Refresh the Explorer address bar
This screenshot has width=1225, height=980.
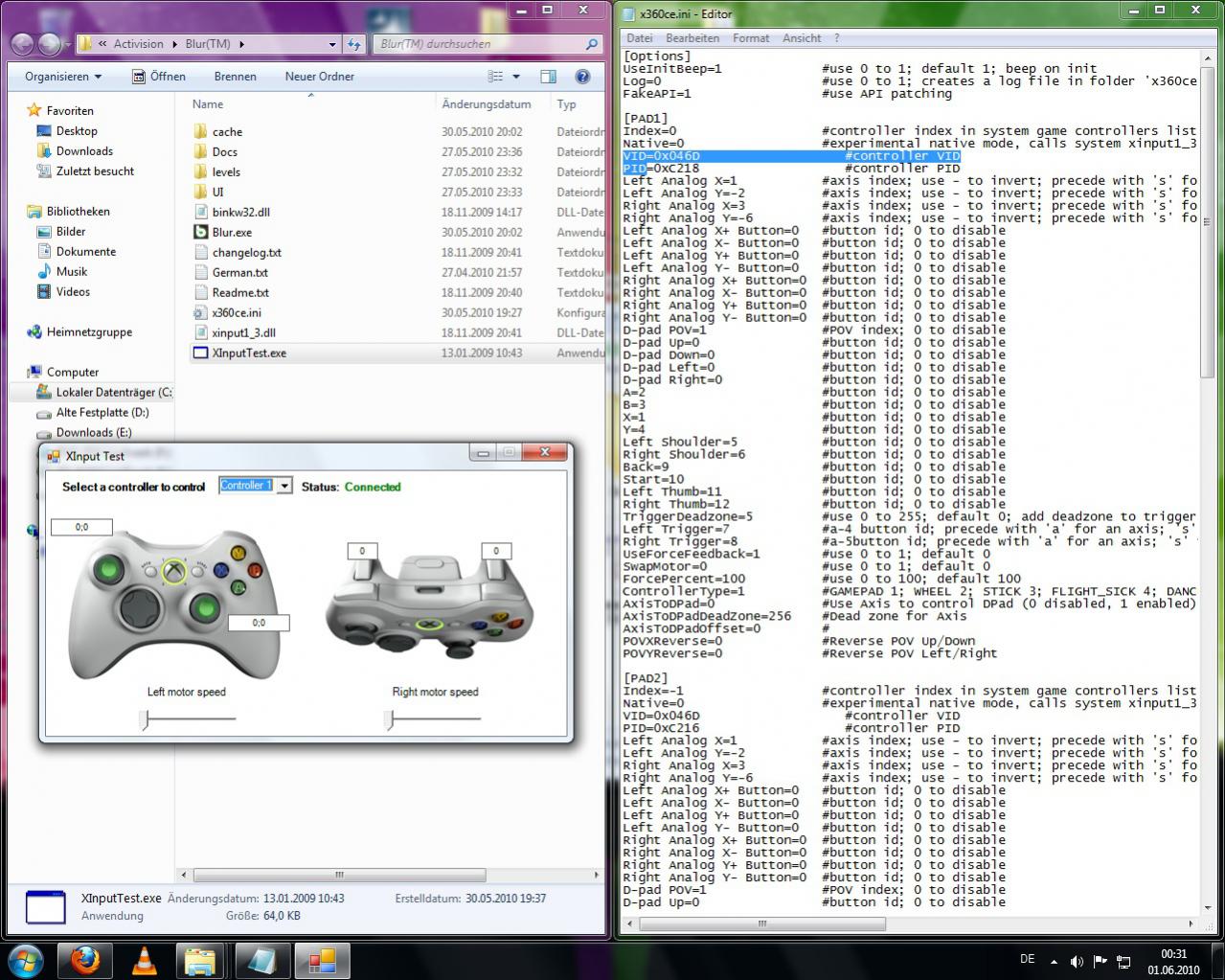click(354, 44)
